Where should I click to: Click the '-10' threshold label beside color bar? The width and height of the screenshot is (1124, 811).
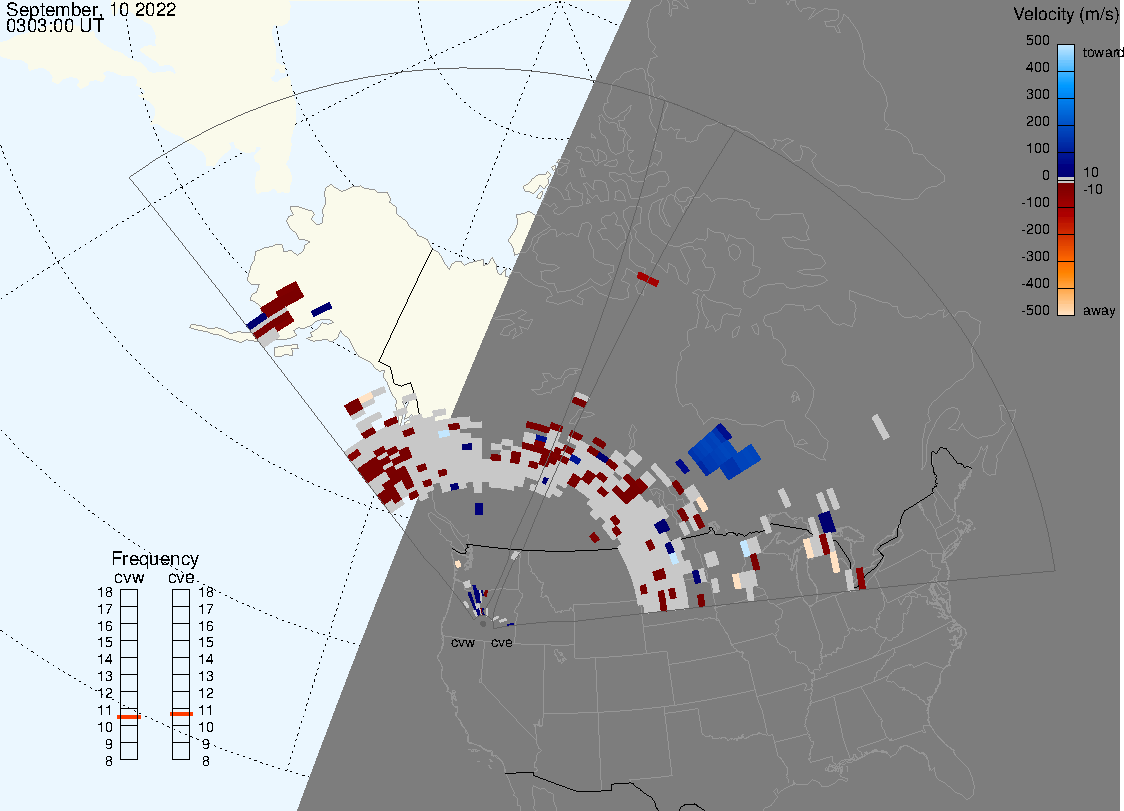click(1092, 189)
